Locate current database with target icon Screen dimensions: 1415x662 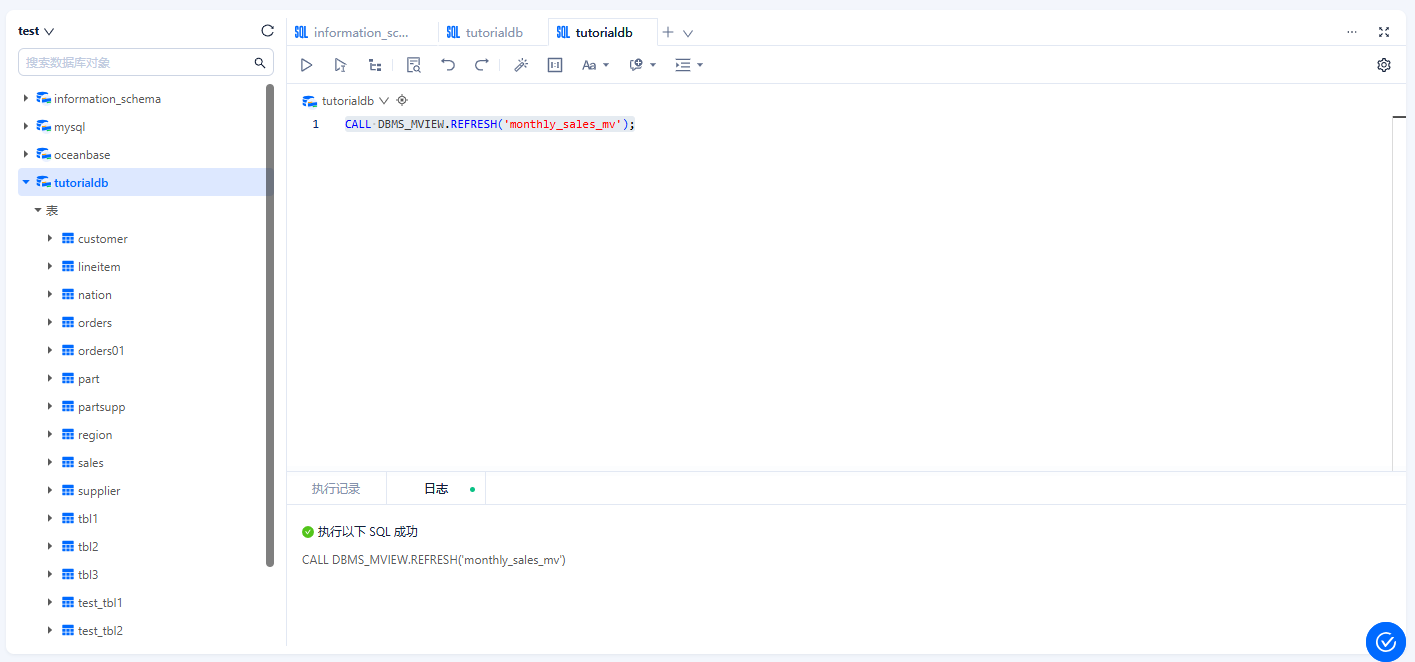pos(402,100)
